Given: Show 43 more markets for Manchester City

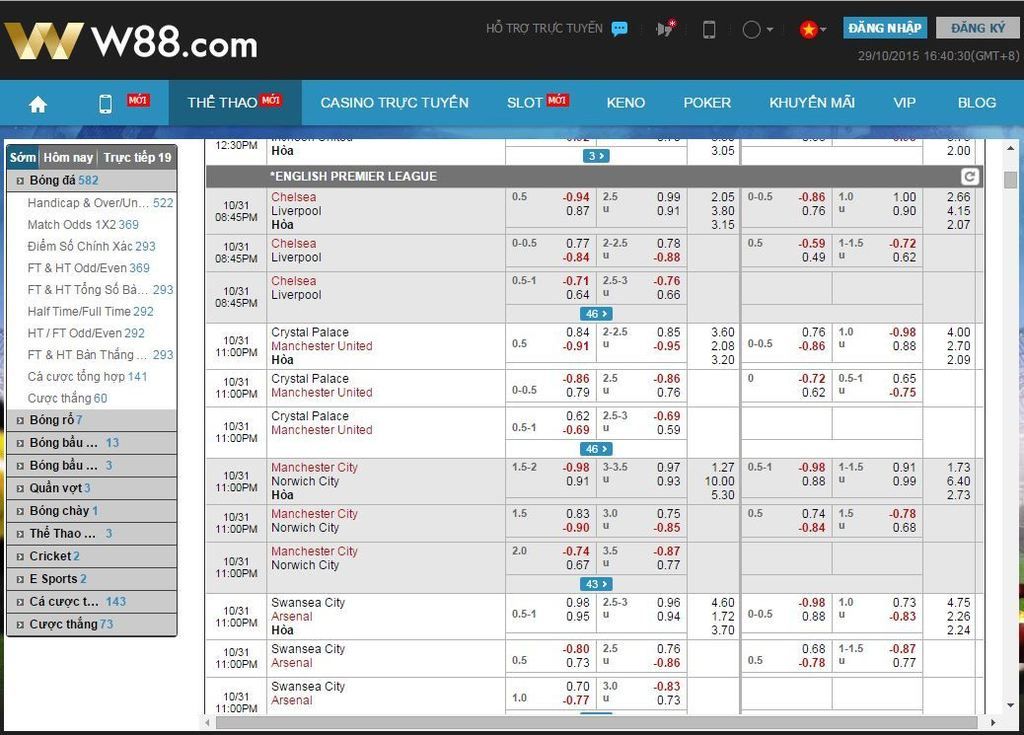Looking at the screenshot, I should click(596, 584).
